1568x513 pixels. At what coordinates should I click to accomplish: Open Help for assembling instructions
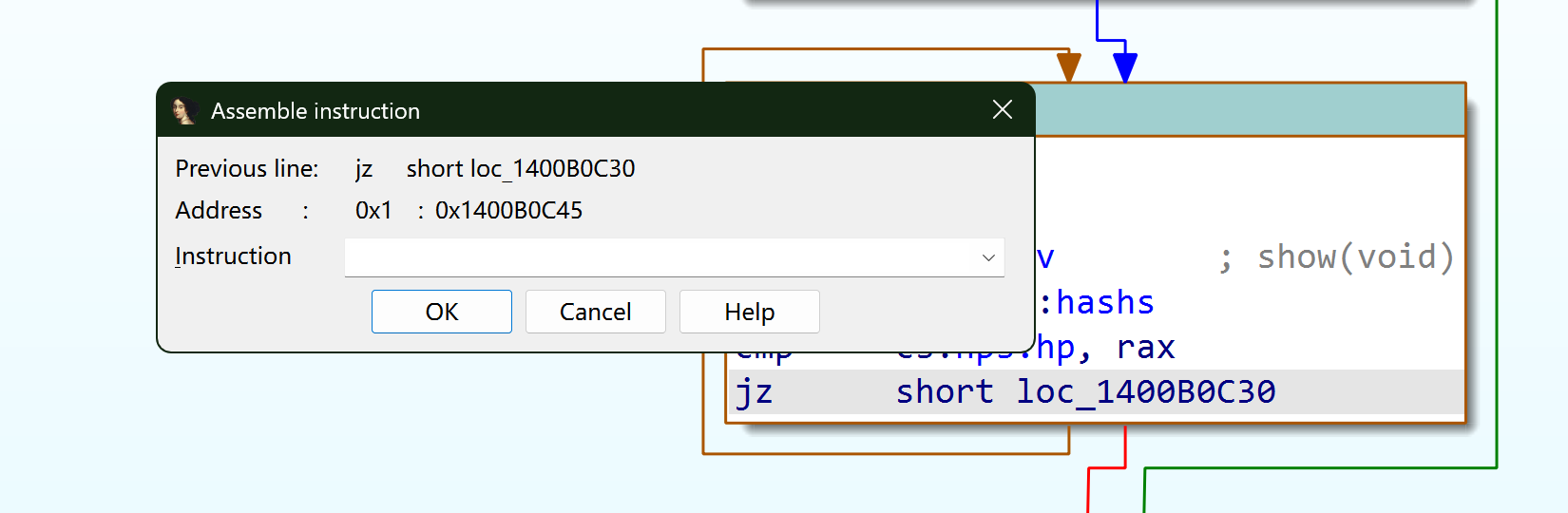[749, 312]
